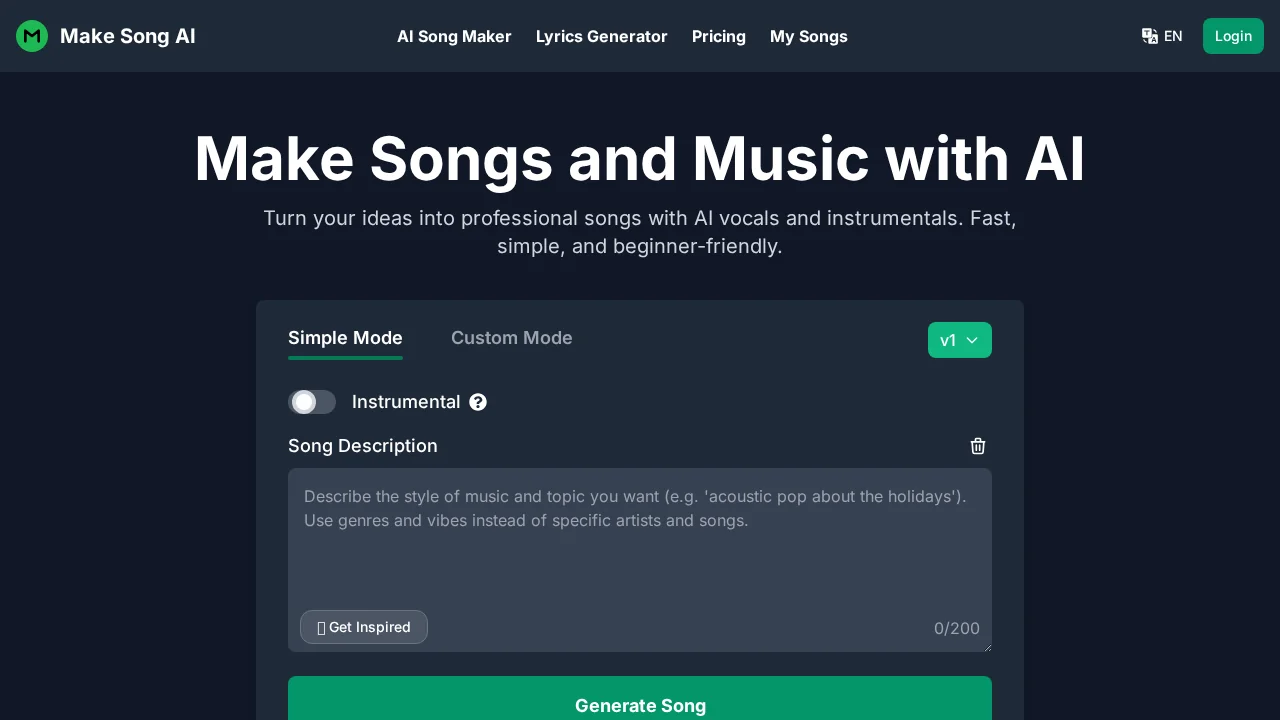Open the v1 version dropdown
The image size is (1280, 720).
coord(959,340)
